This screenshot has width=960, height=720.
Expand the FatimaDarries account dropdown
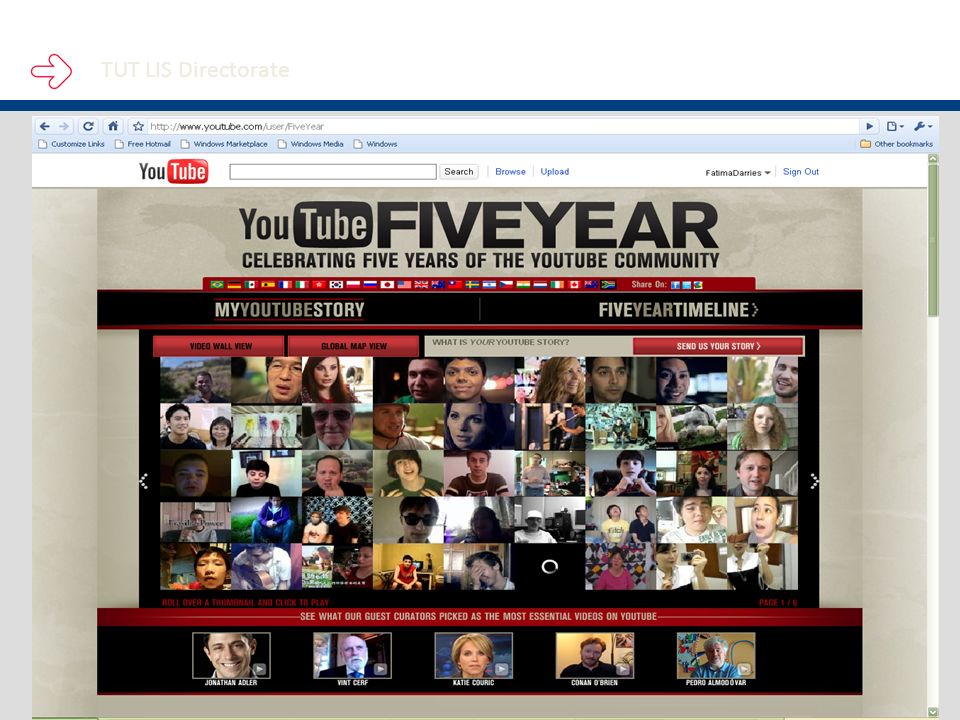(737, 173)
